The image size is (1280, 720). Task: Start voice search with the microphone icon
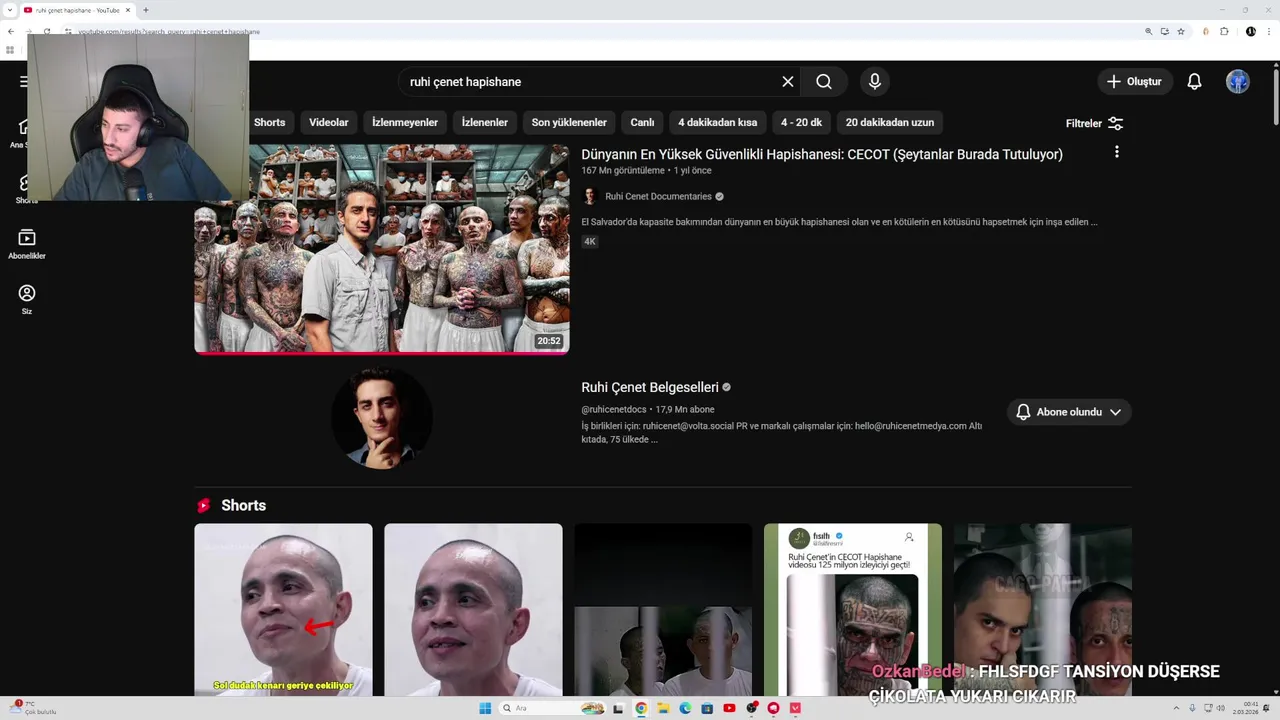click(875, 82)
